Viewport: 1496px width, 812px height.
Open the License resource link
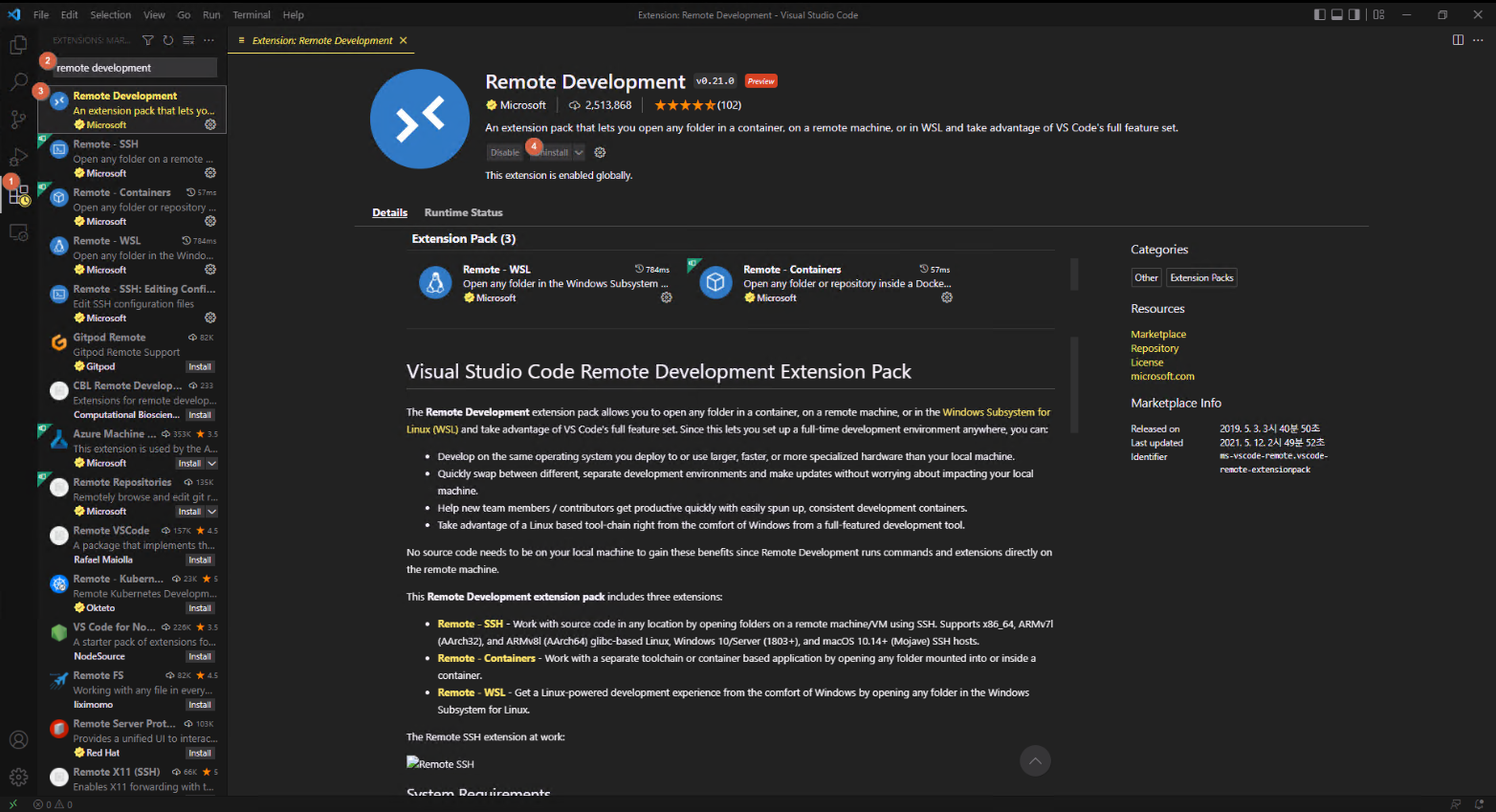[x=1147, y=362]
